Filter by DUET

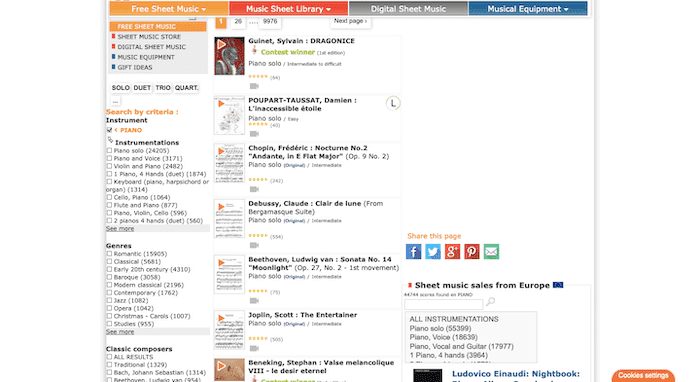click(142, 88)
